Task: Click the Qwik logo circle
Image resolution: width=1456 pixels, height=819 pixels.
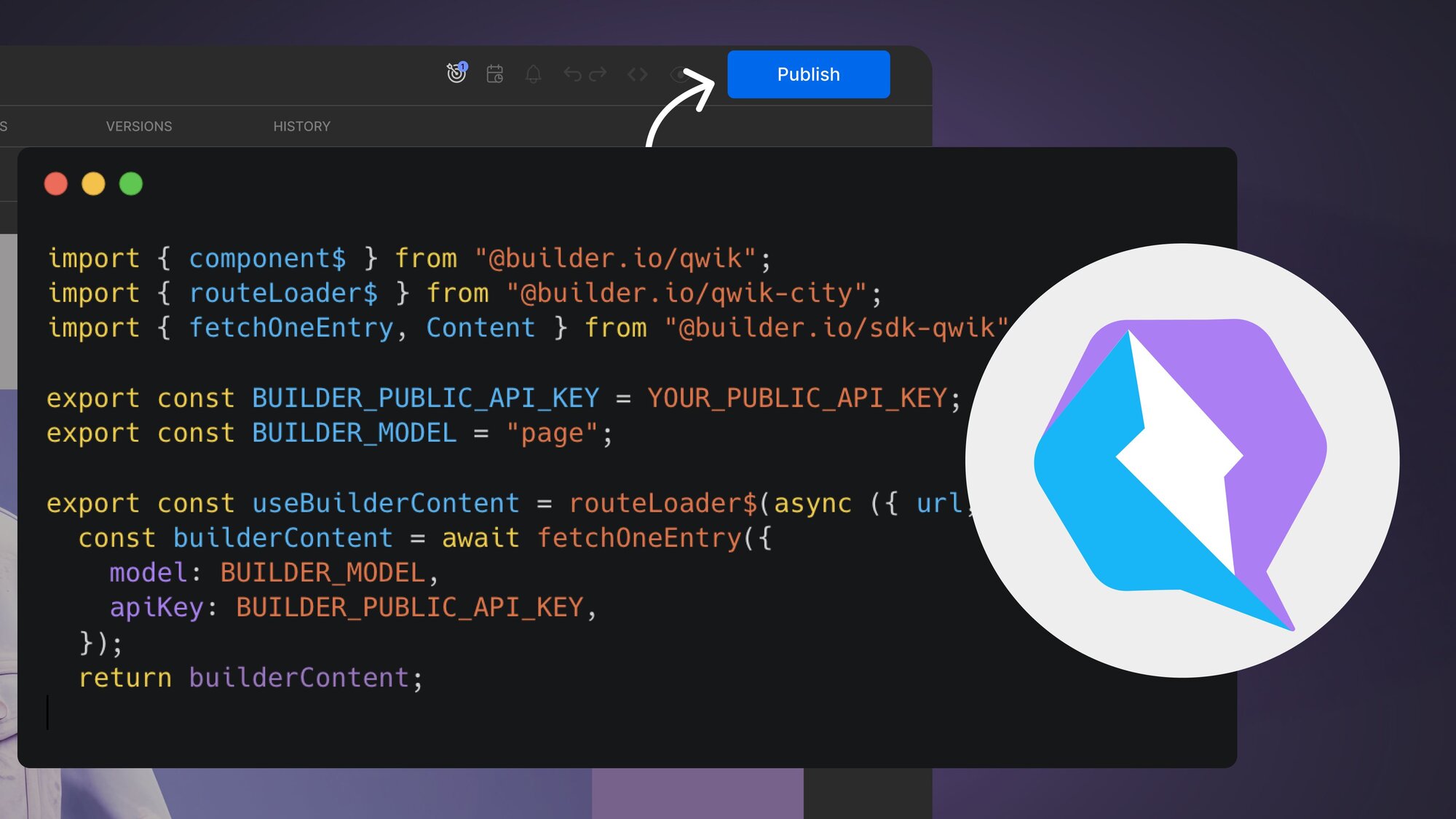Action: (x=1182, y=460)
